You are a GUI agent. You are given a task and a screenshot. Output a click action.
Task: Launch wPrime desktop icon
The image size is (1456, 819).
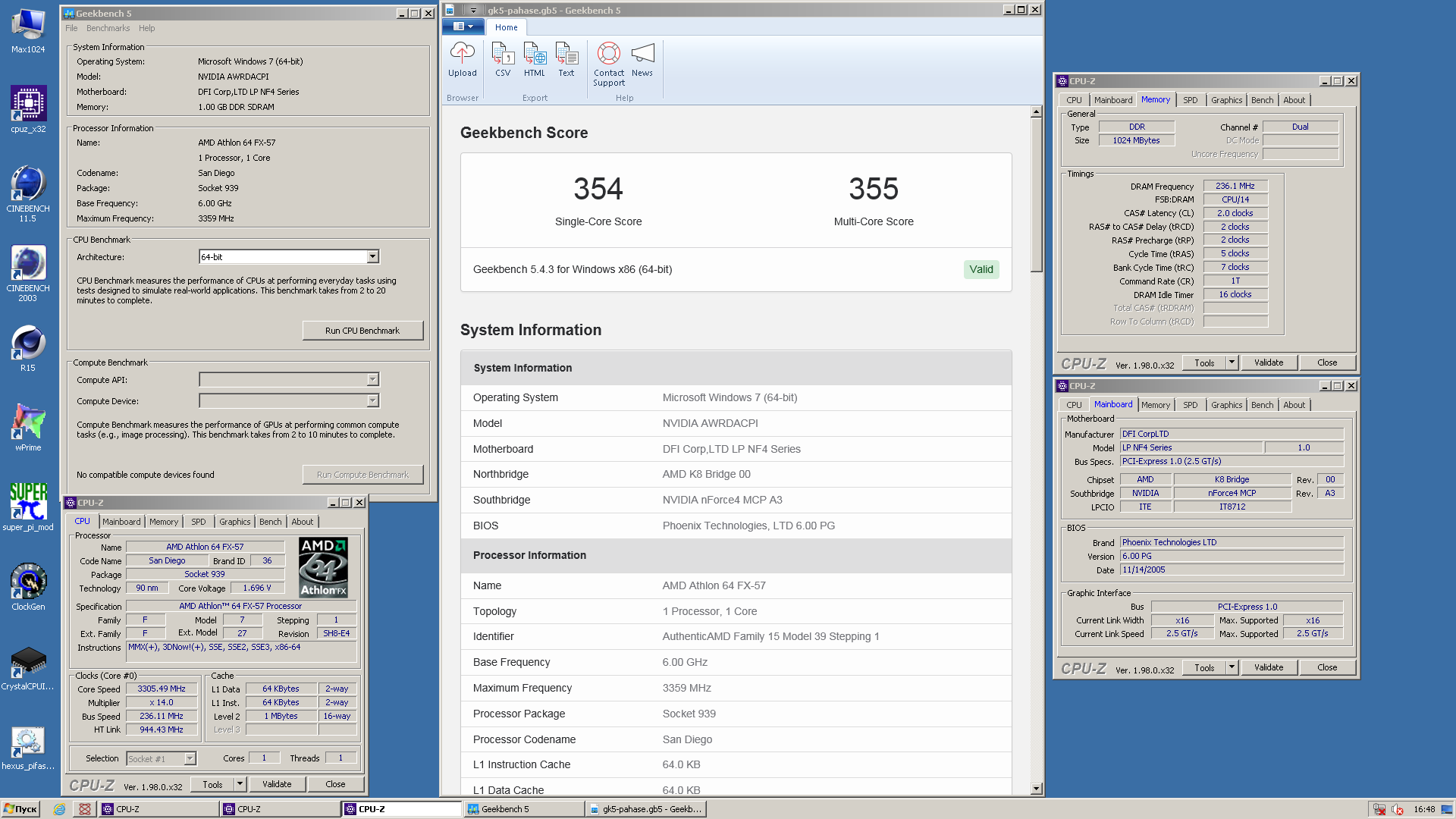(x=28, y=428)
